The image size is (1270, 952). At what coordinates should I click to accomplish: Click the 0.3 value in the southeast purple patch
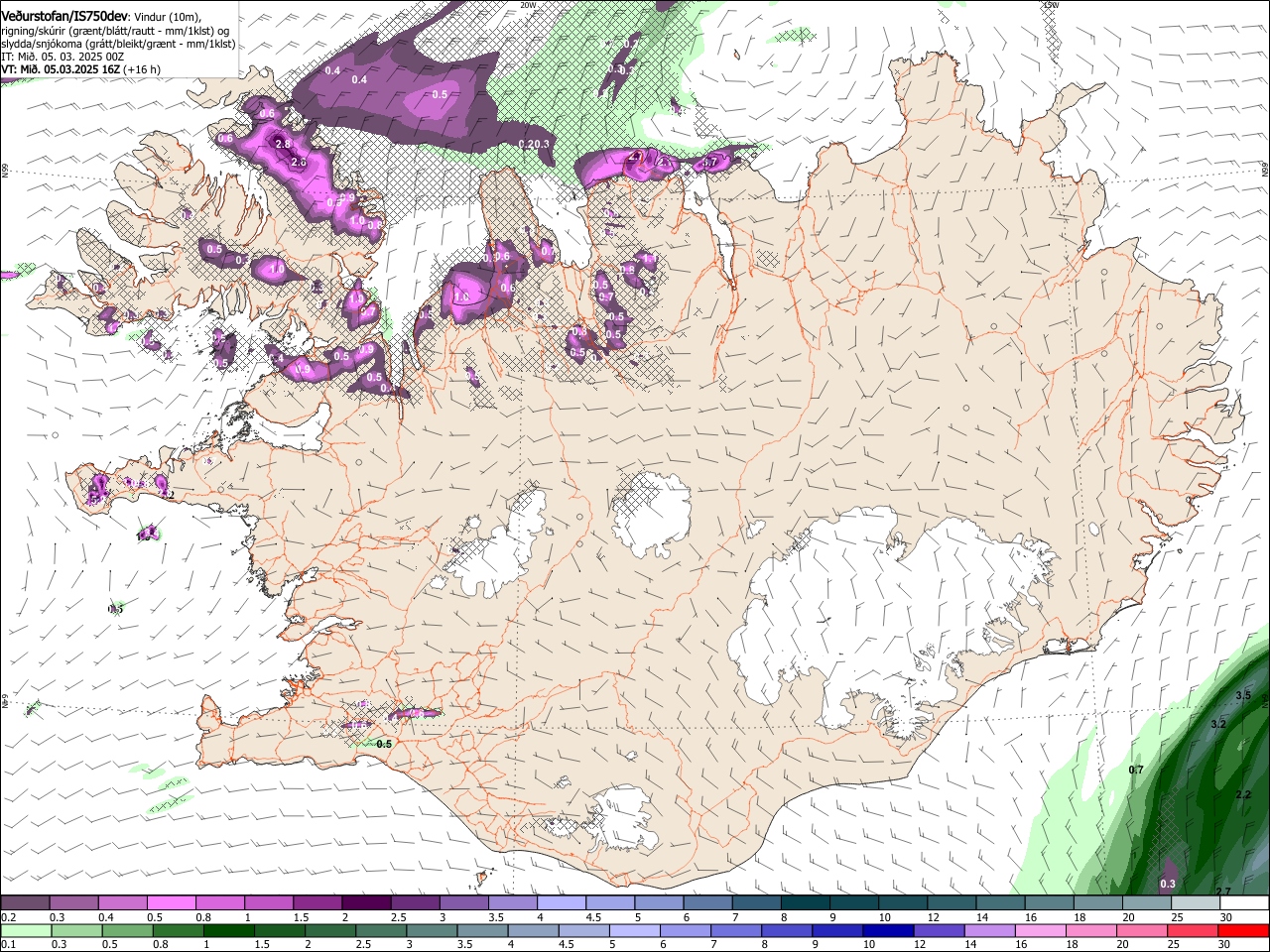[1168, 884]
